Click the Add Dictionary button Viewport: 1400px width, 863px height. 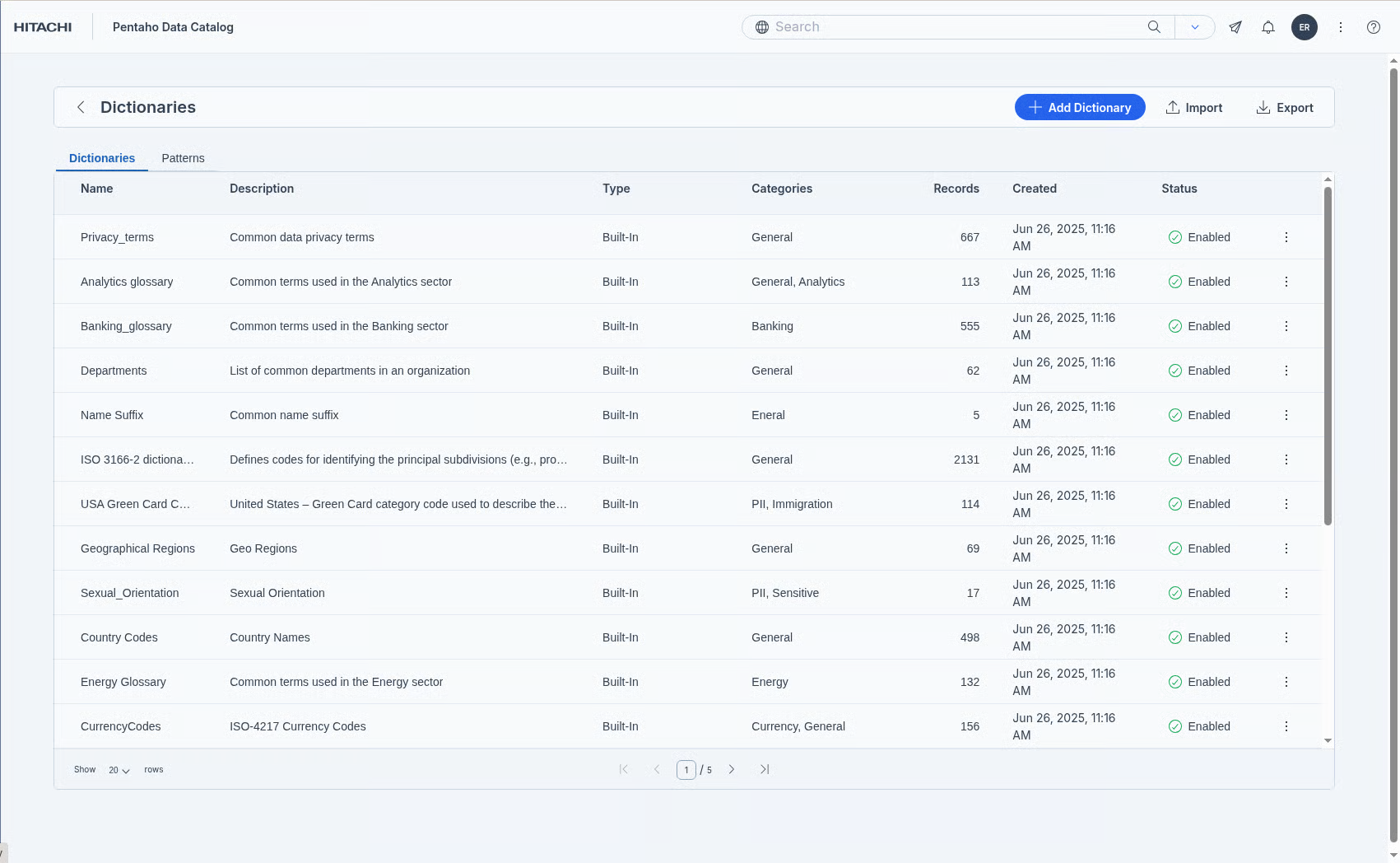(x=1080, y=107)
